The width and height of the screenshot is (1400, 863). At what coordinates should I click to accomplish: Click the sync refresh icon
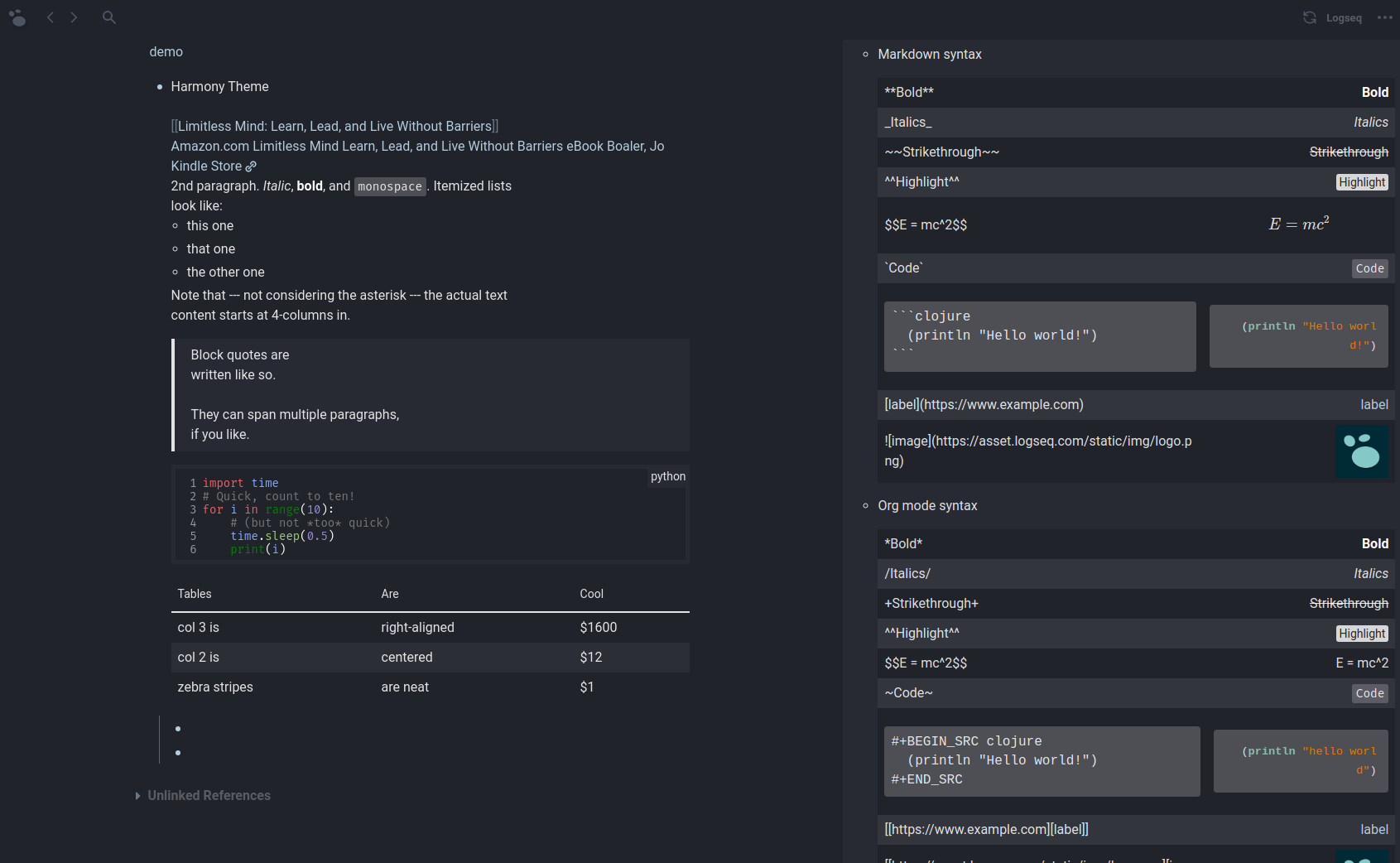point(1310,17)
